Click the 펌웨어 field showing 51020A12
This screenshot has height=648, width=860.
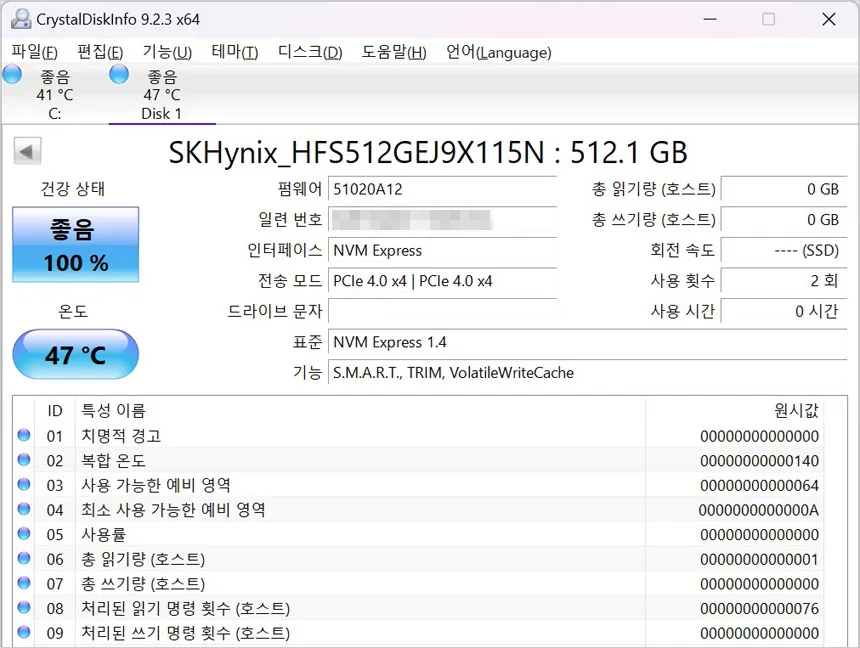442,189
